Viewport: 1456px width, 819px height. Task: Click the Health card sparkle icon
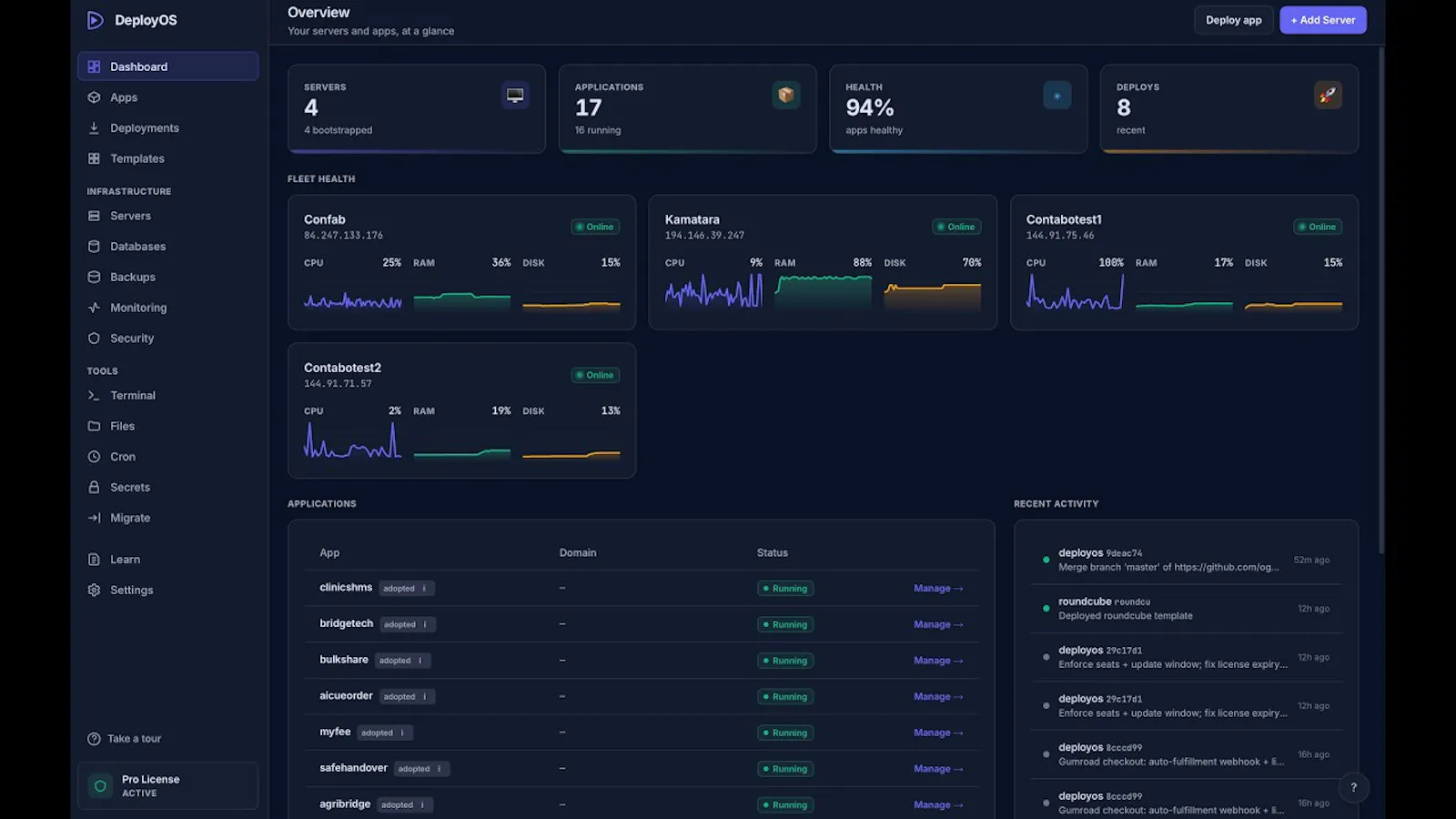(x=1057, y=95)
